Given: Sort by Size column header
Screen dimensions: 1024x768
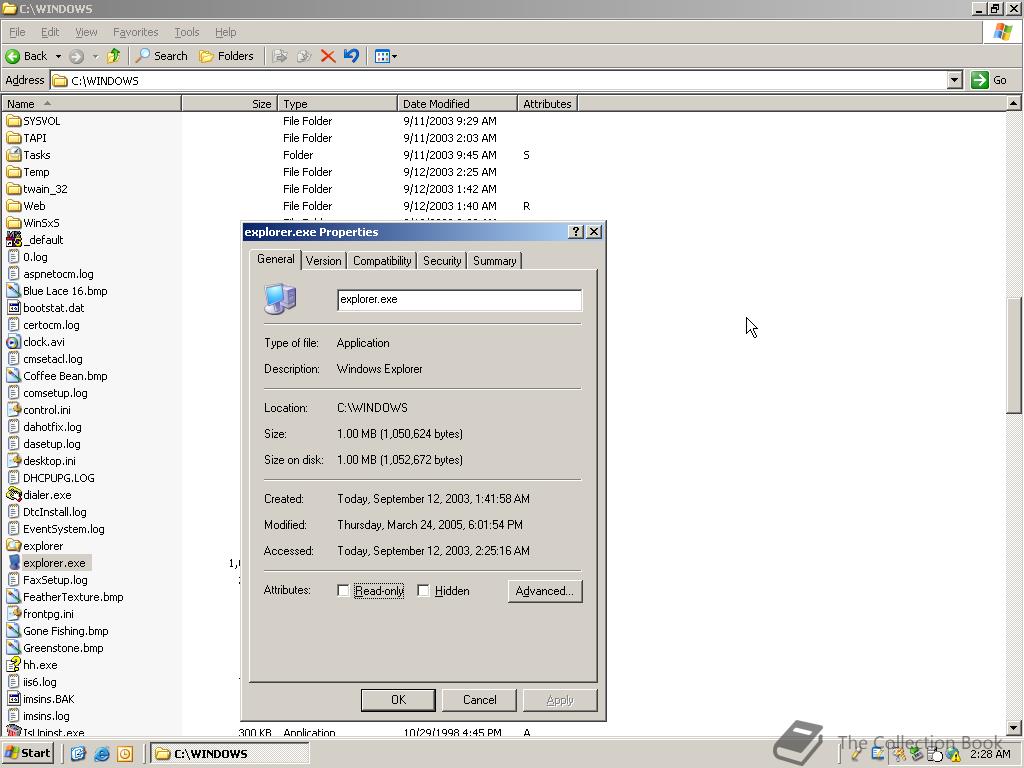Looking at the screenshot, I should pos(229,104).
